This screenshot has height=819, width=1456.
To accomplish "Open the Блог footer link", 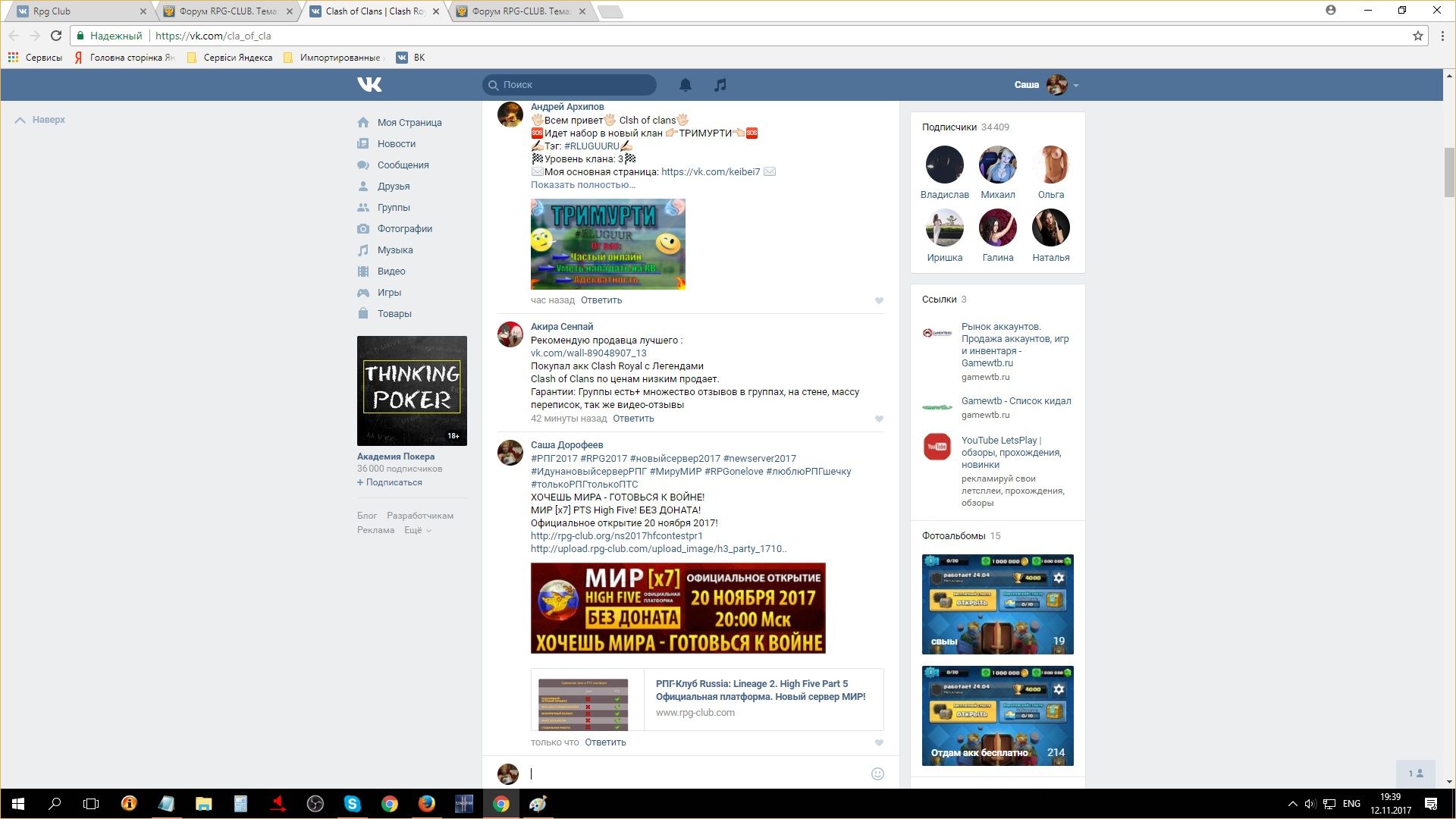I will 367,516.
